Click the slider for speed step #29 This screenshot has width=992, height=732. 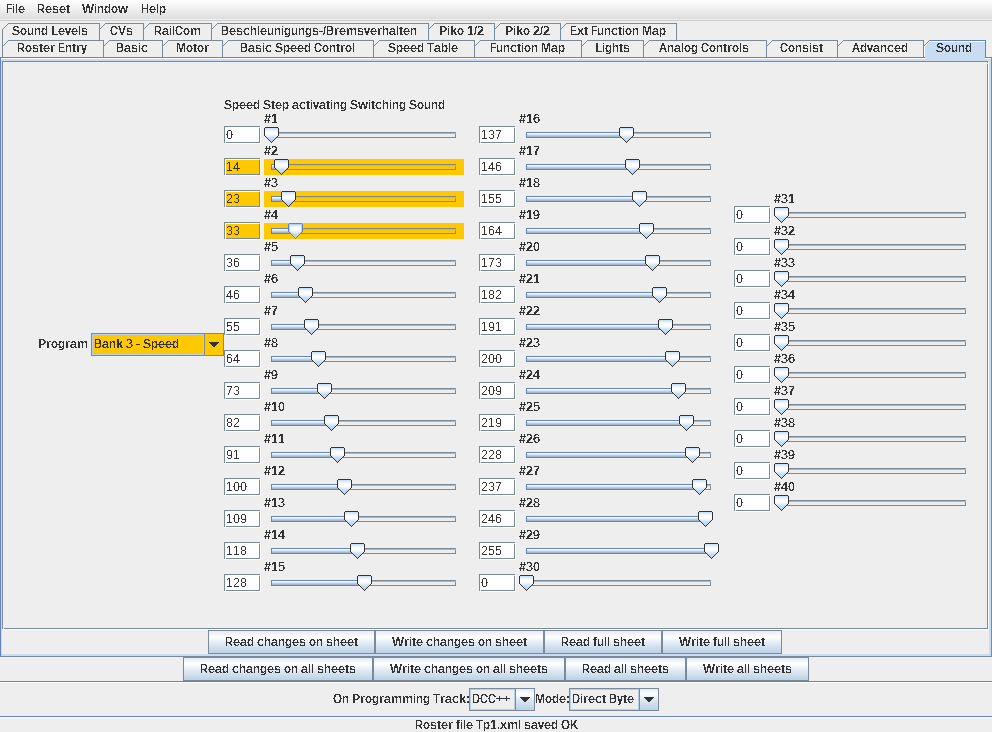pyautogui.click(x=618, y=551)
